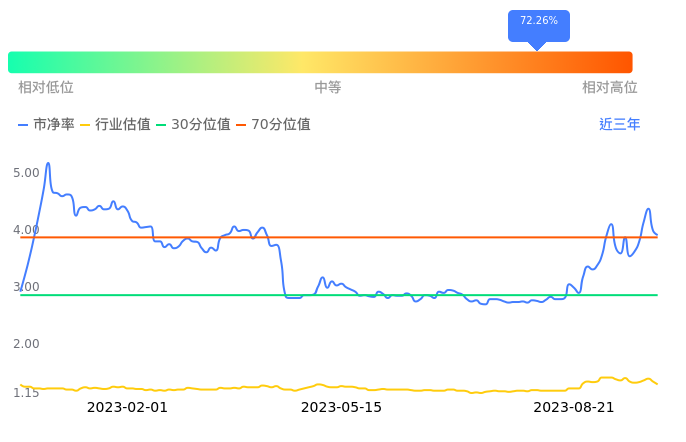Click the 72.26% percentile tooltip marker
686x442 pixels.
(538, 23)
